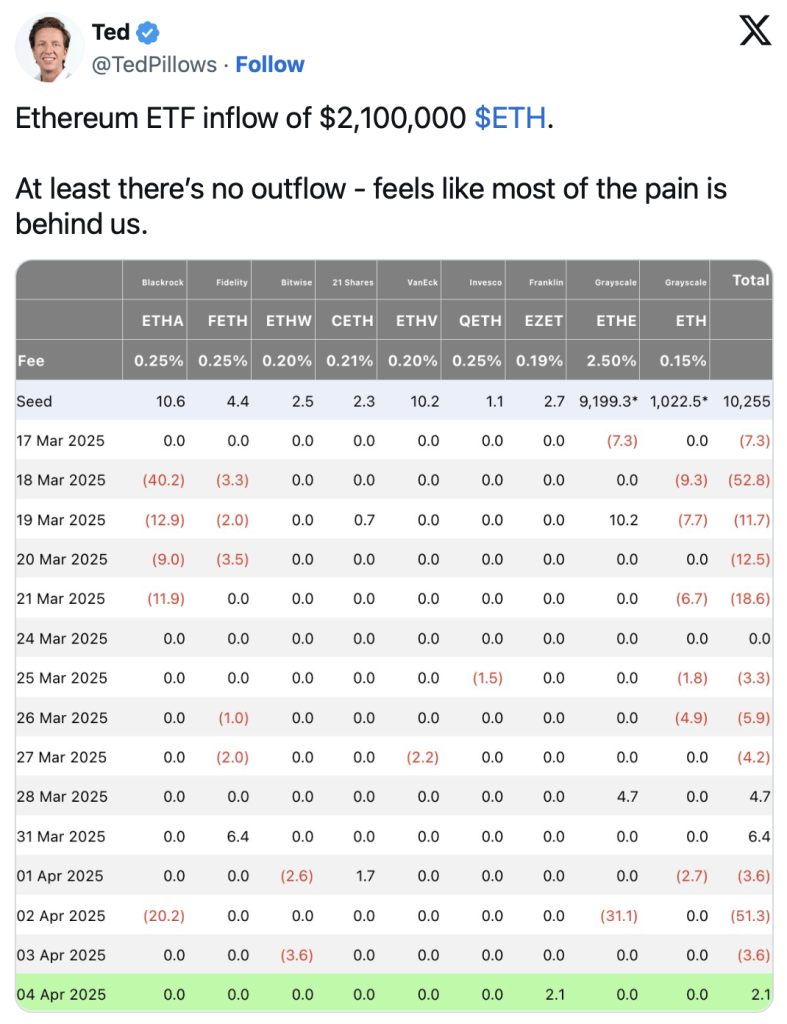Screen dimensions: 787x1024
Task: Click the EZET 2.1 inflow value
Action: point(554,994)
